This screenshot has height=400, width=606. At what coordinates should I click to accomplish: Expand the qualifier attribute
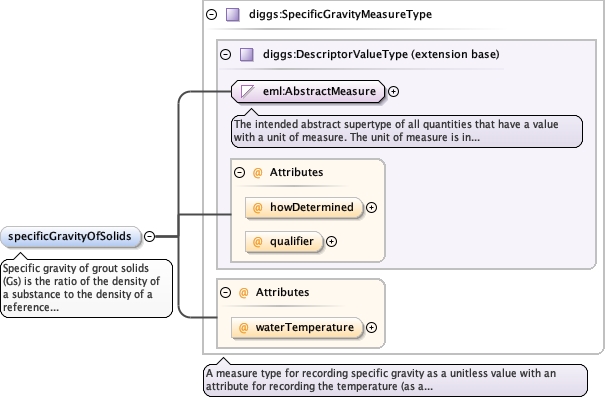point(332,241)
